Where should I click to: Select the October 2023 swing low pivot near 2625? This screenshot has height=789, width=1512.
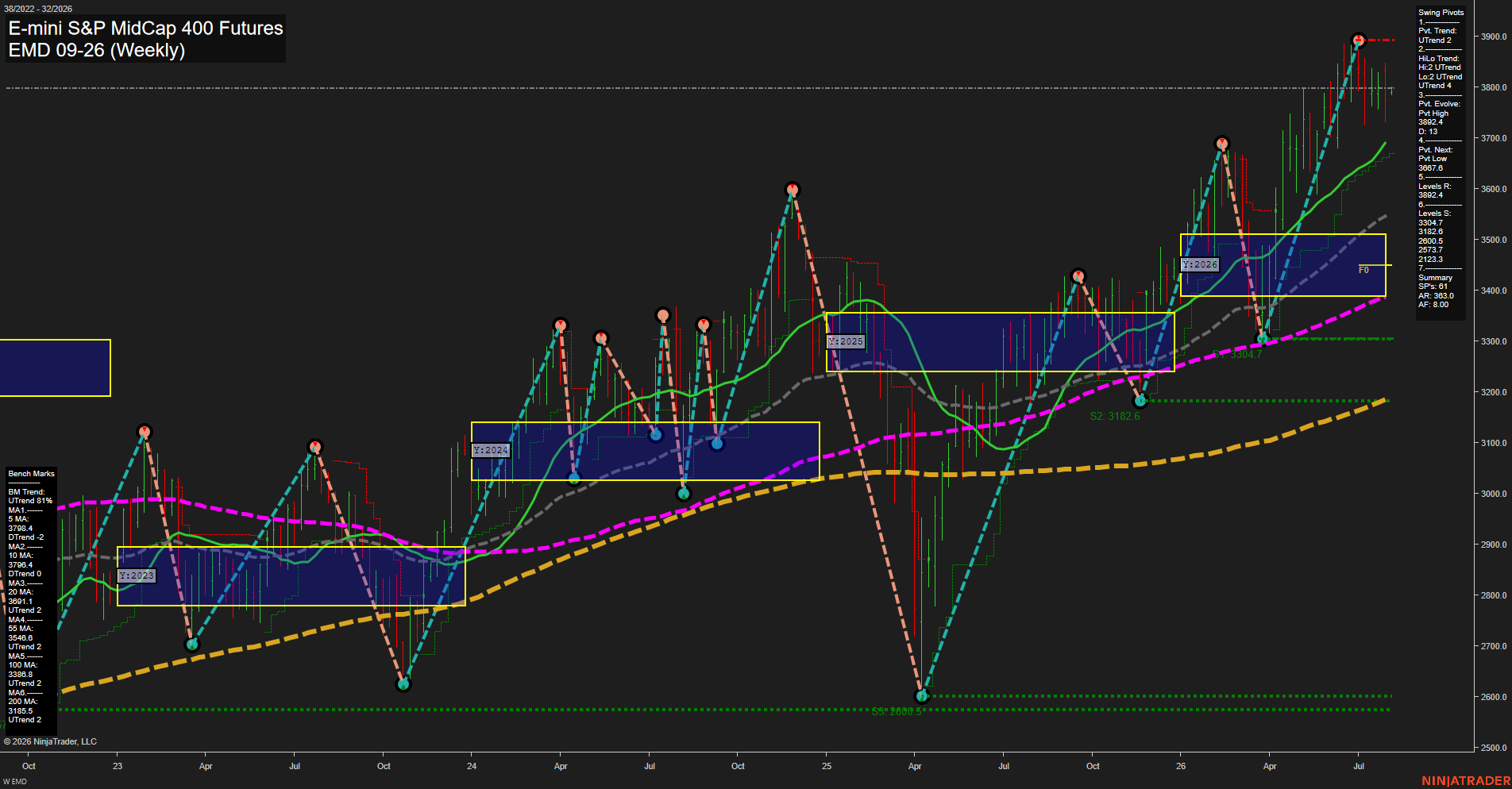coord(403,683)
